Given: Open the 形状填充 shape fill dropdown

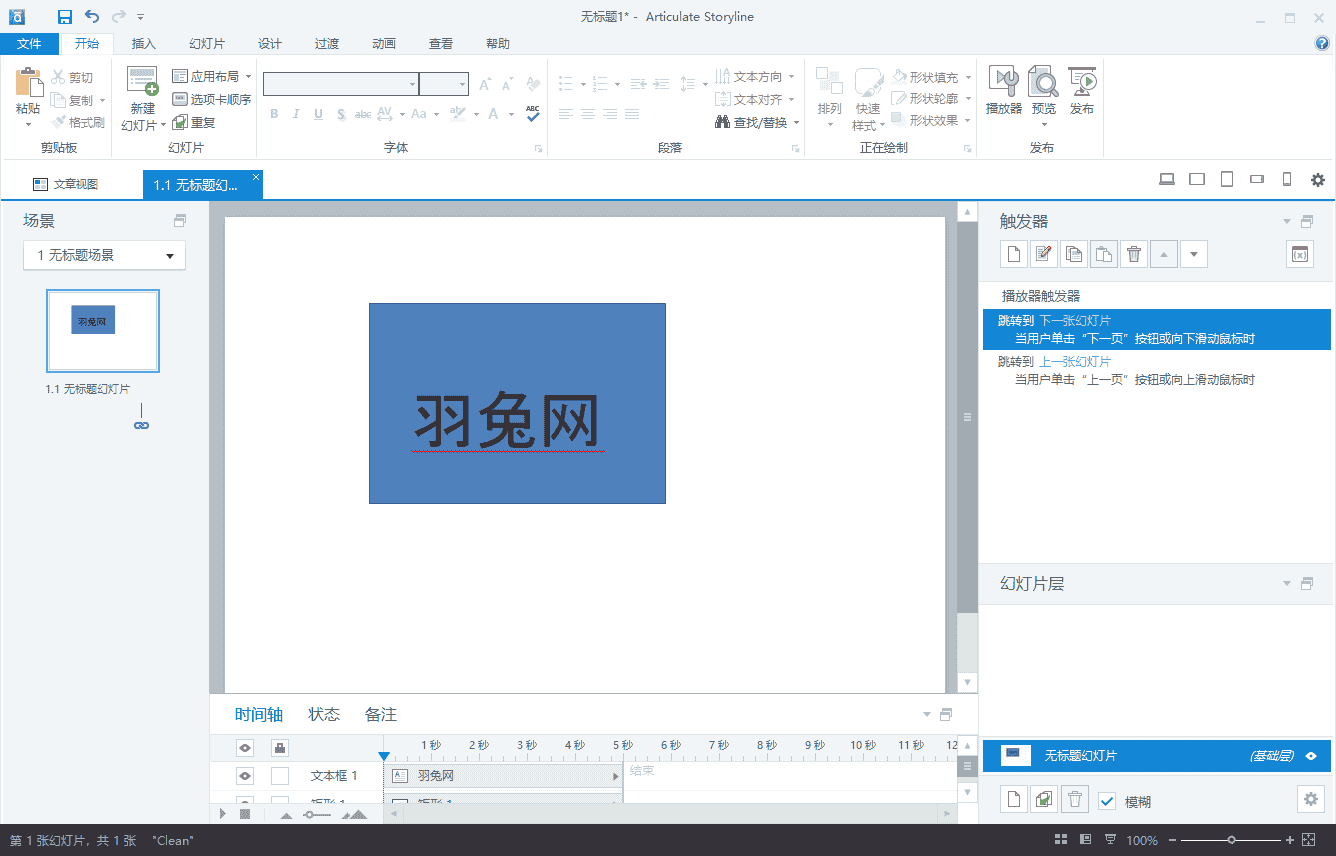Looking at the screenshot, I should pyautogui.click(x=927, y=75).
